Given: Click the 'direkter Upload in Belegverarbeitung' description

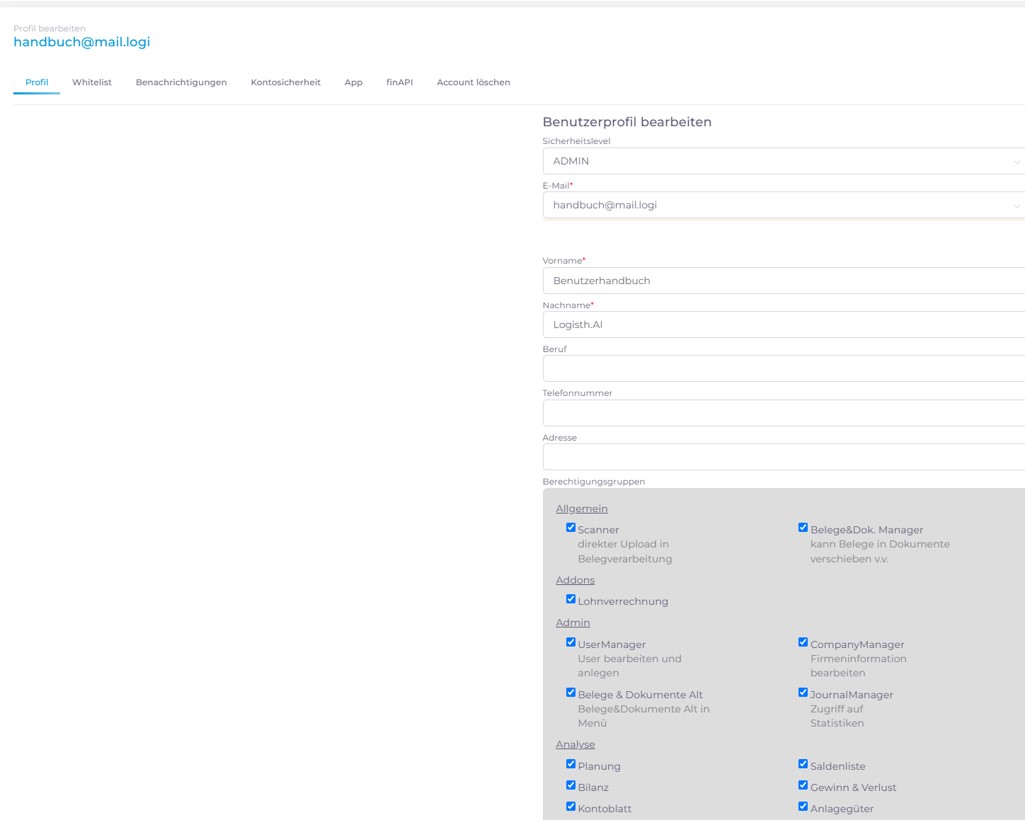Looking at the screenshot, I should coord(625,552).
